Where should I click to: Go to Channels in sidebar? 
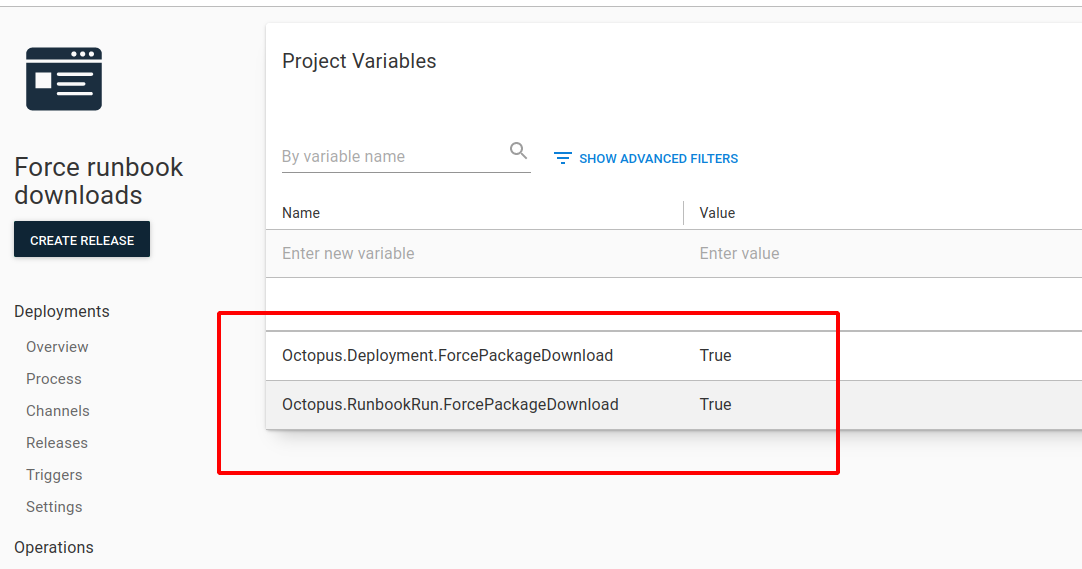point(58,411)
